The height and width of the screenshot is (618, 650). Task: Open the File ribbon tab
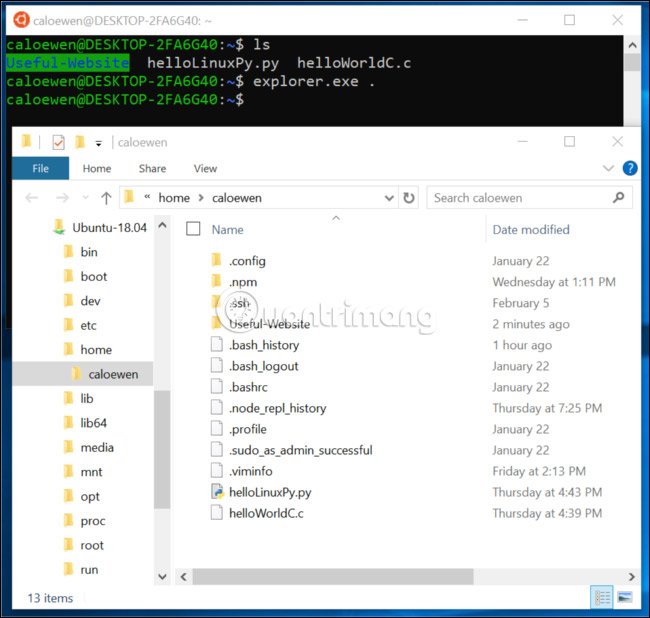pos(40,168)
